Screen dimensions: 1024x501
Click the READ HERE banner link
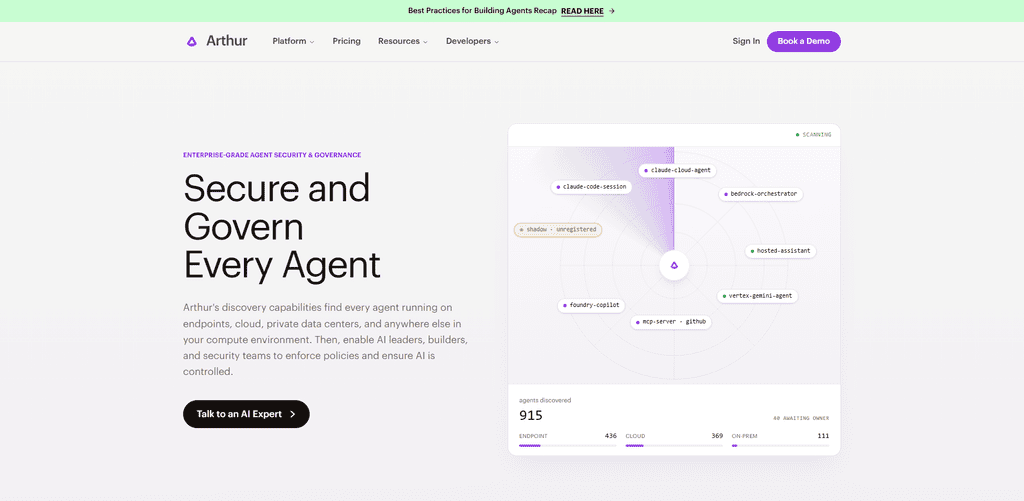coord(582,11)
